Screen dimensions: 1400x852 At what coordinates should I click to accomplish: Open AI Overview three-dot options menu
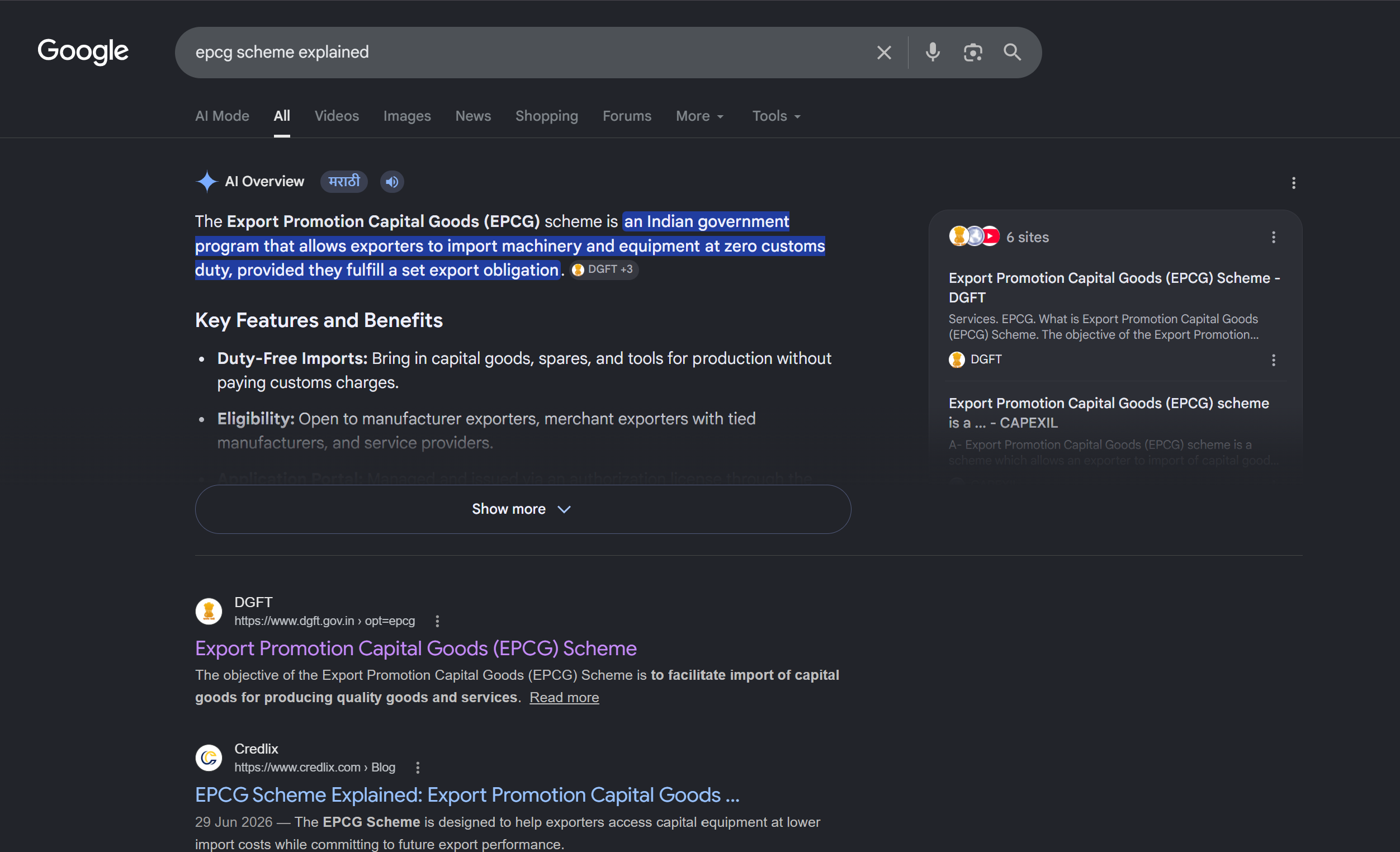point(1293,183)
